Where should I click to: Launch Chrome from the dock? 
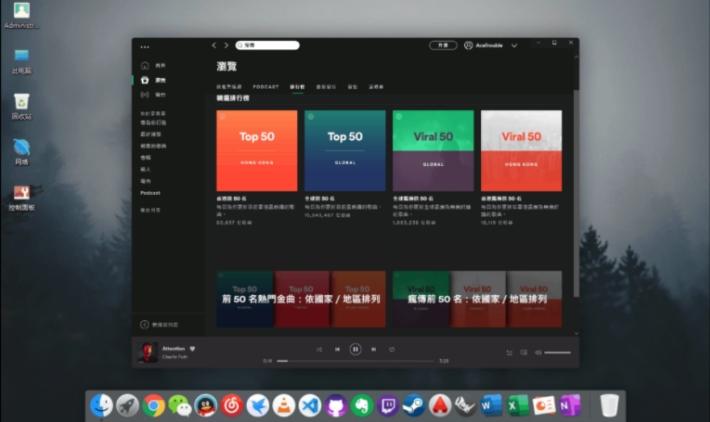coord(154,405)
